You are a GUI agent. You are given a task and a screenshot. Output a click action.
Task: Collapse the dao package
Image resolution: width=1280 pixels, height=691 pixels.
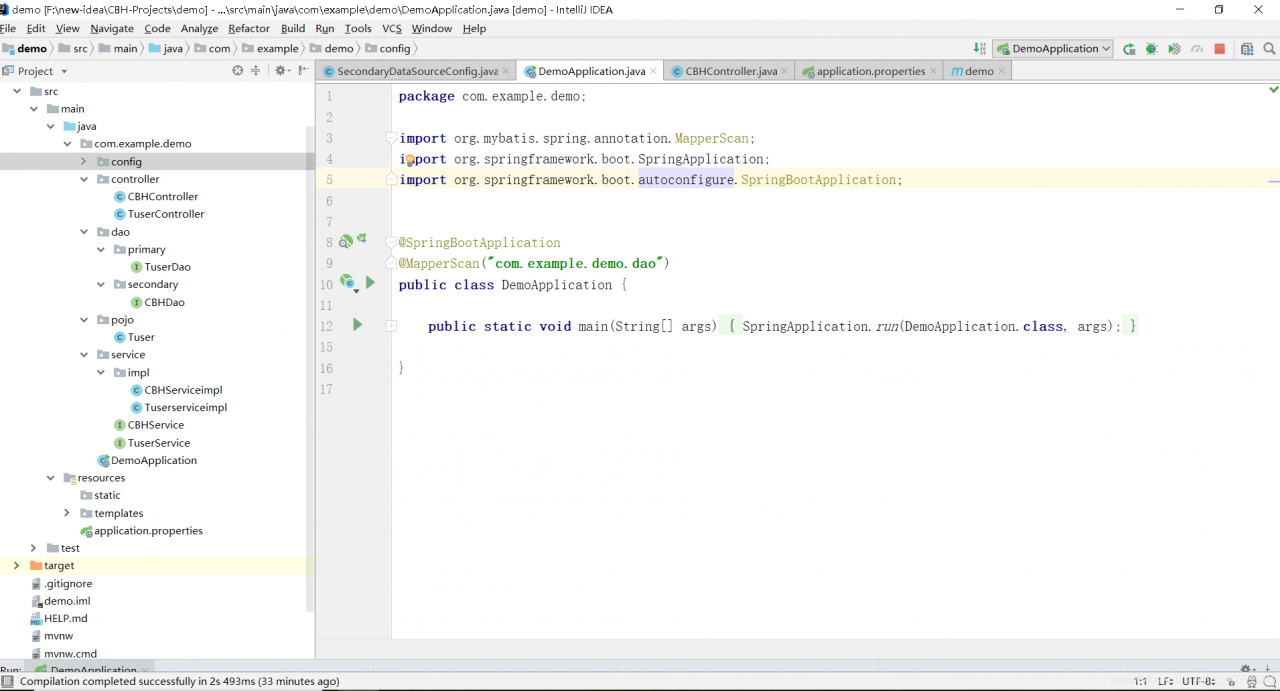[x=84, y=232]
